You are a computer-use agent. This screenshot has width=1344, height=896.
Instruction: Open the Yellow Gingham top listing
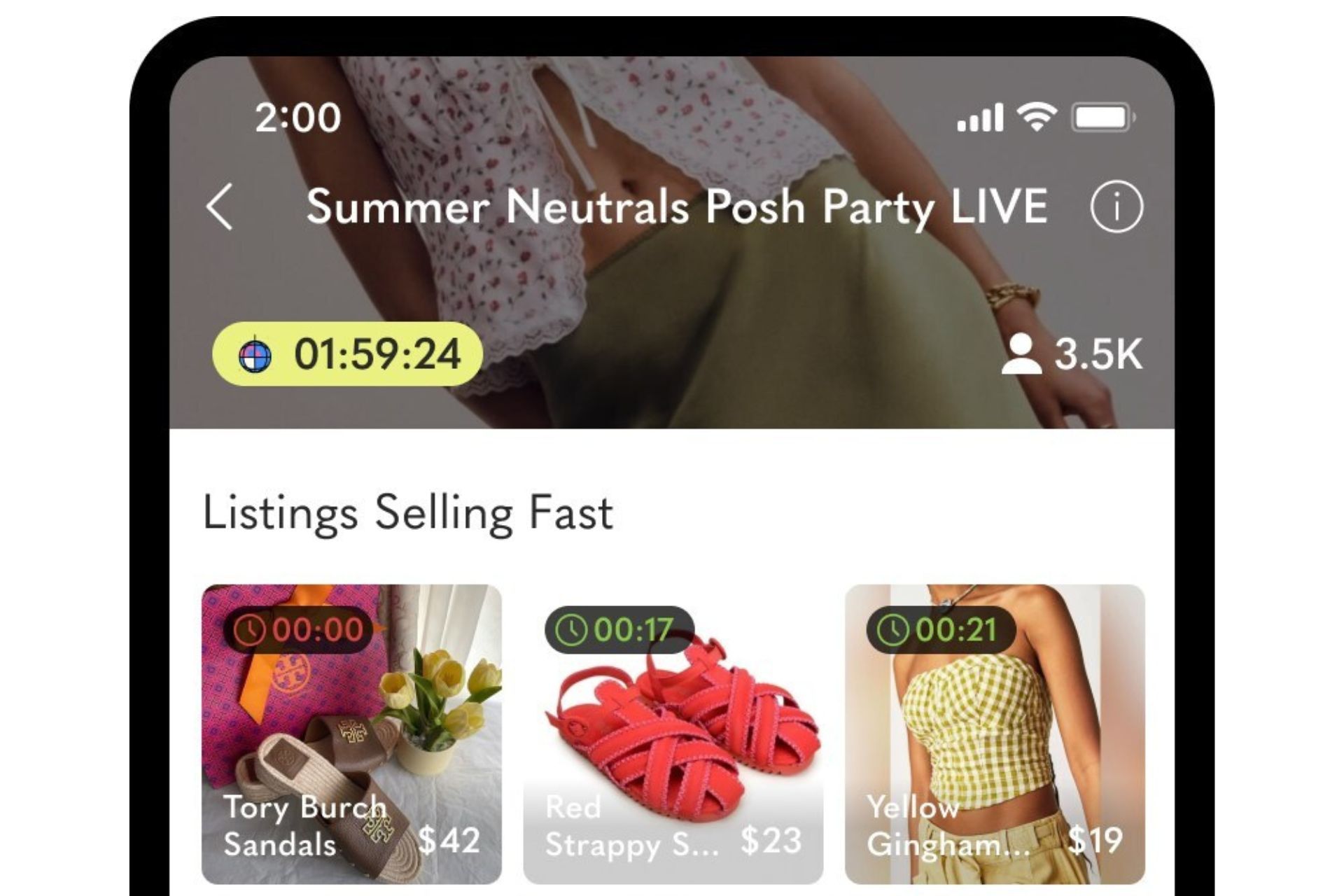pyautogui.click(x=995, y=734)
